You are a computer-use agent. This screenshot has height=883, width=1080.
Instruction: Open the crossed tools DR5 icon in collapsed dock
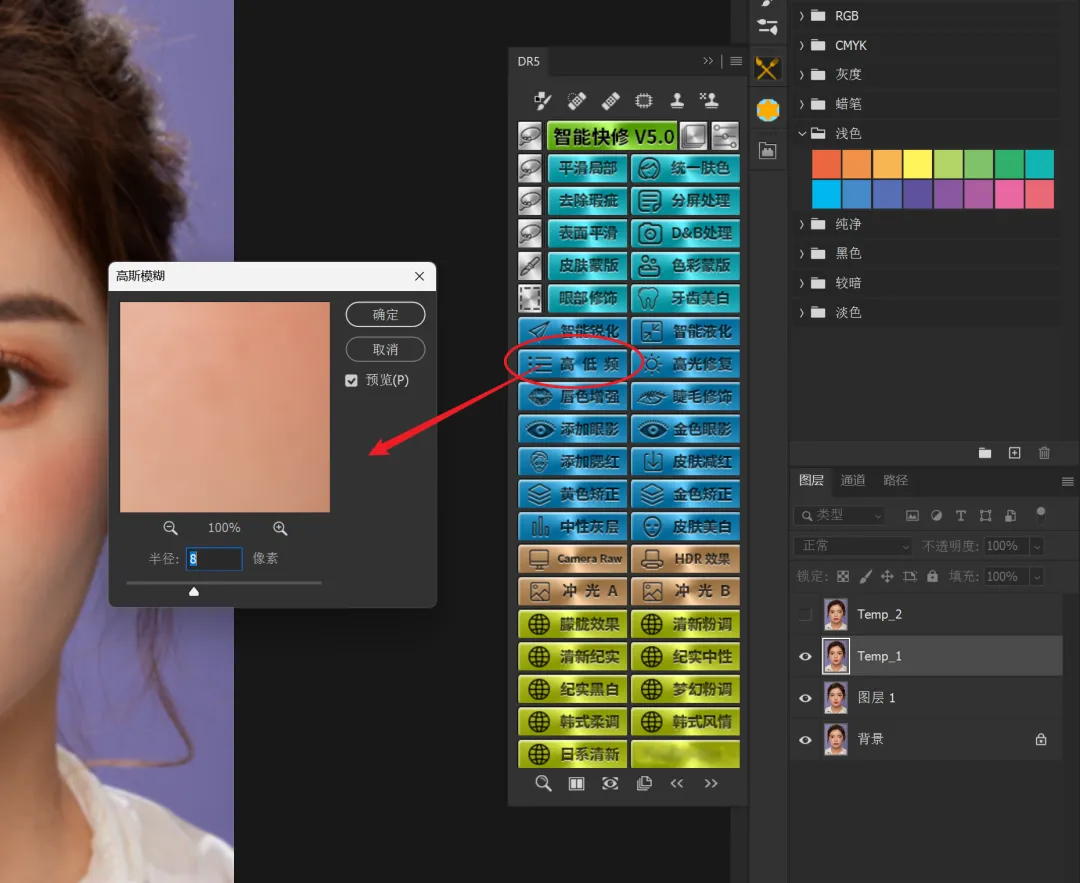[767, 69]
